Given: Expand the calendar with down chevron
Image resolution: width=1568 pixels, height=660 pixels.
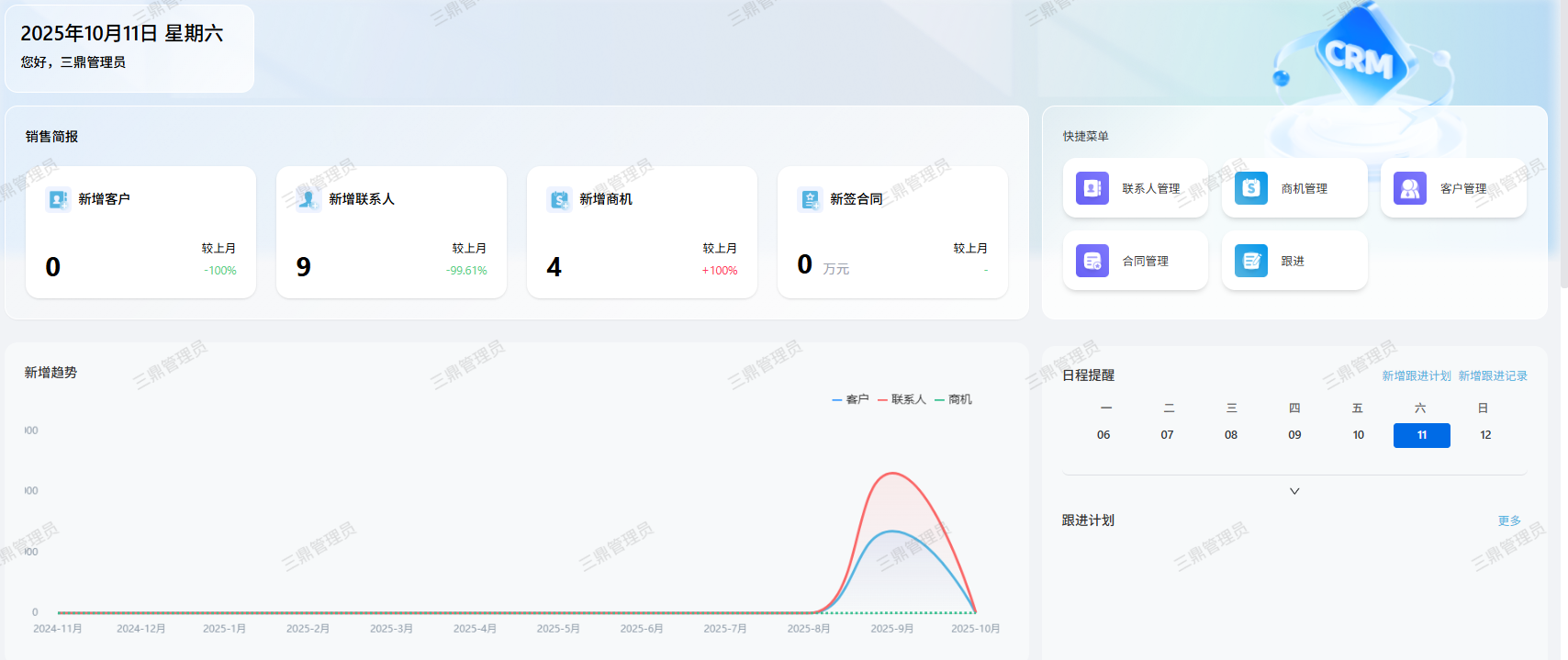Looking at the screenshot, I should 1294,491.
